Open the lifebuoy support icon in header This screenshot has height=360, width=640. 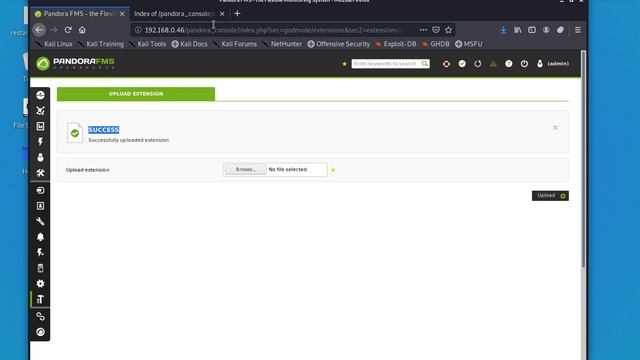[x=446, y=64]
